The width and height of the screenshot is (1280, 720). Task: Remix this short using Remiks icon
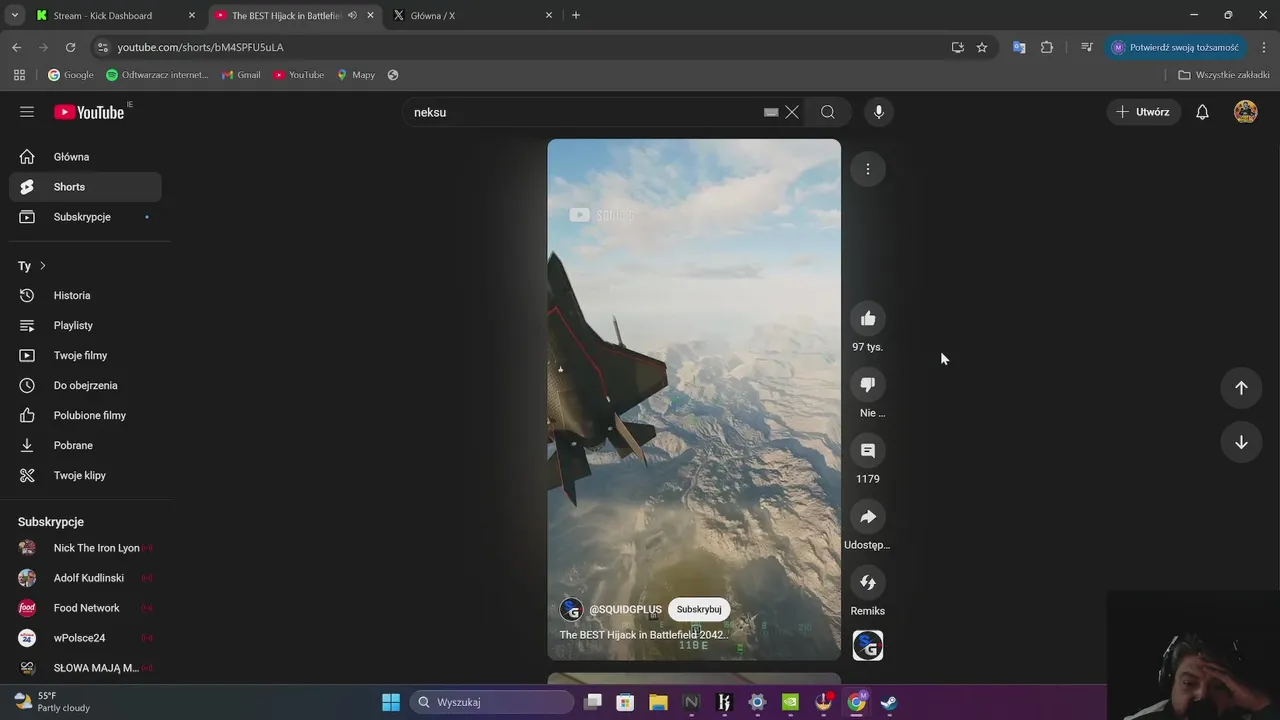pos(868,583)
